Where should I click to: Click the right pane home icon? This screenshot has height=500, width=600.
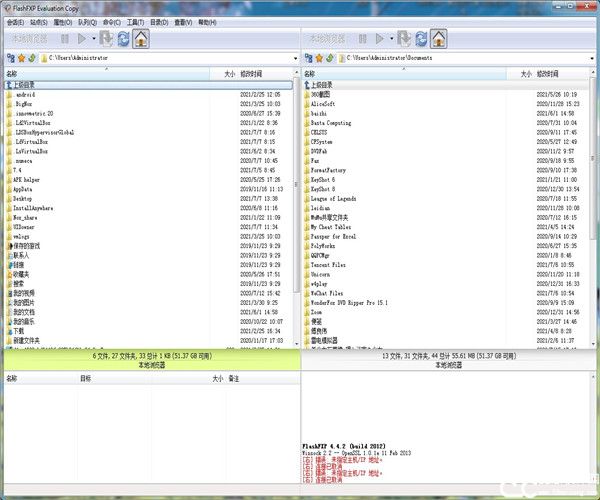[x=437, y=39]
